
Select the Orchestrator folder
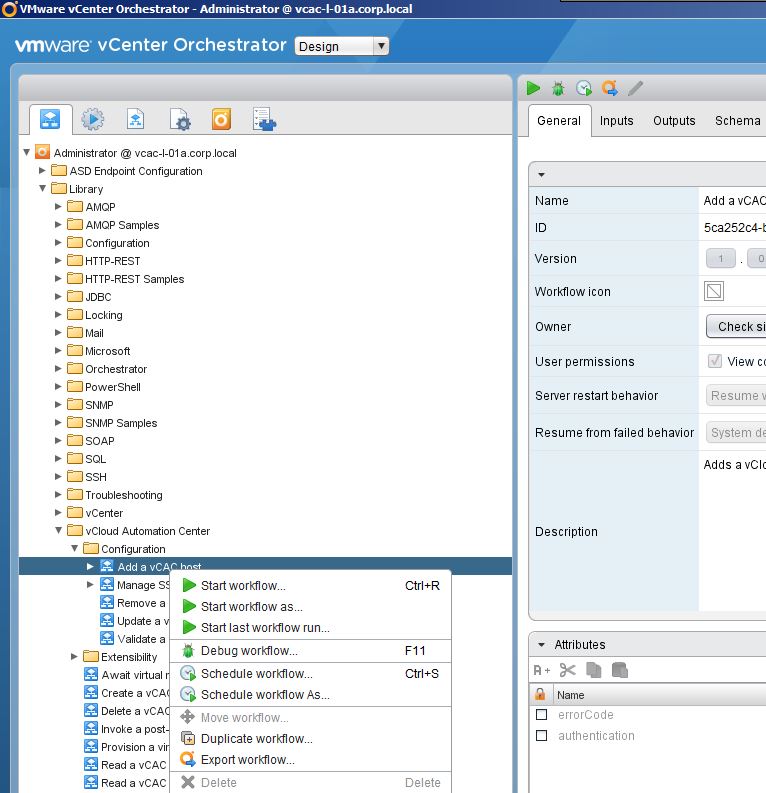click(x=116, y=369)
